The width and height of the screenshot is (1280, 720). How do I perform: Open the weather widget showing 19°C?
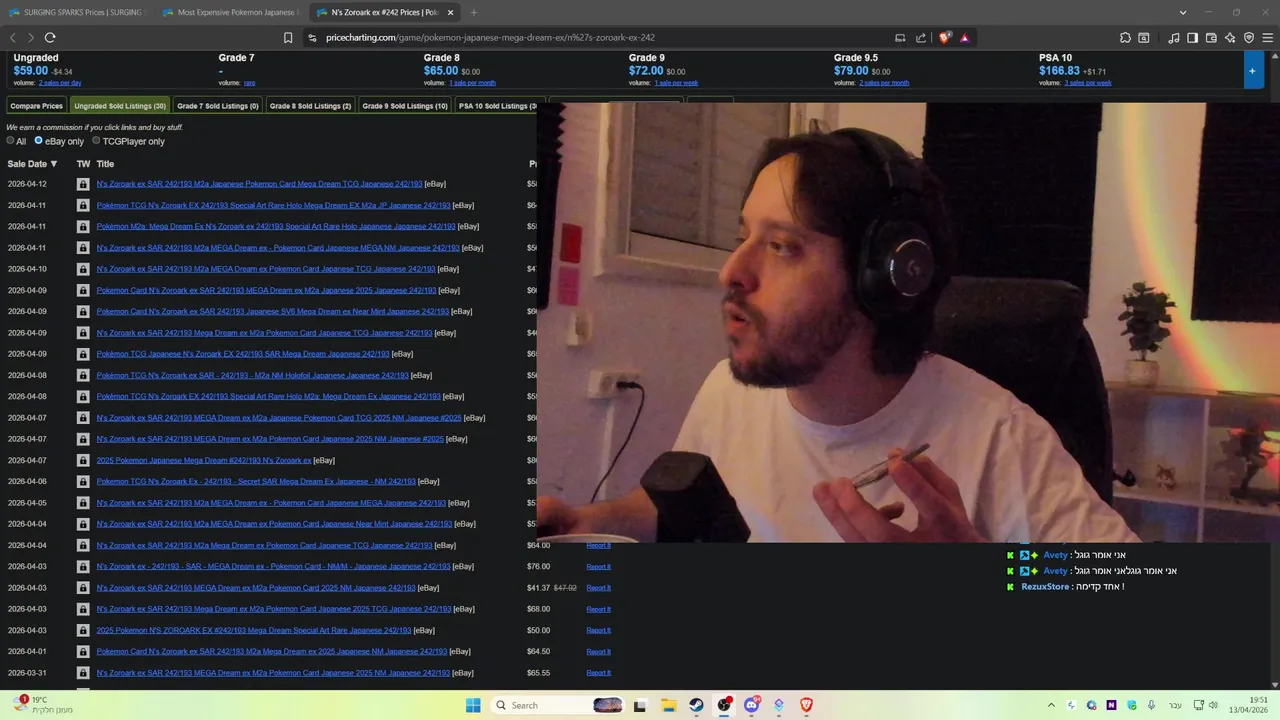[x=42, y=705]
